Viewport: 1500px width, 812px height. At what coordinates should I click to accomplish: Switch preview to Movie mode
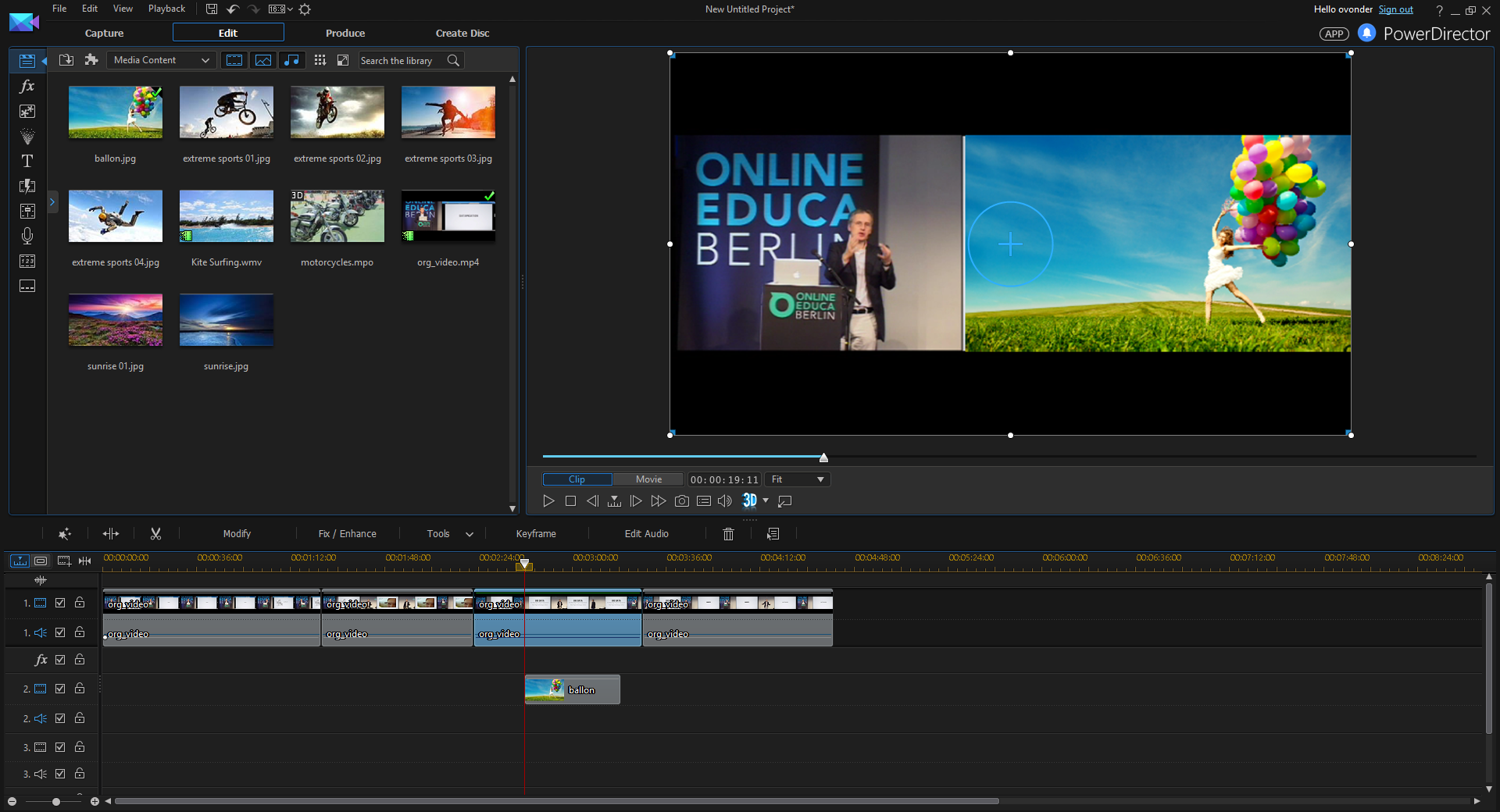click(x=648, y=479)
